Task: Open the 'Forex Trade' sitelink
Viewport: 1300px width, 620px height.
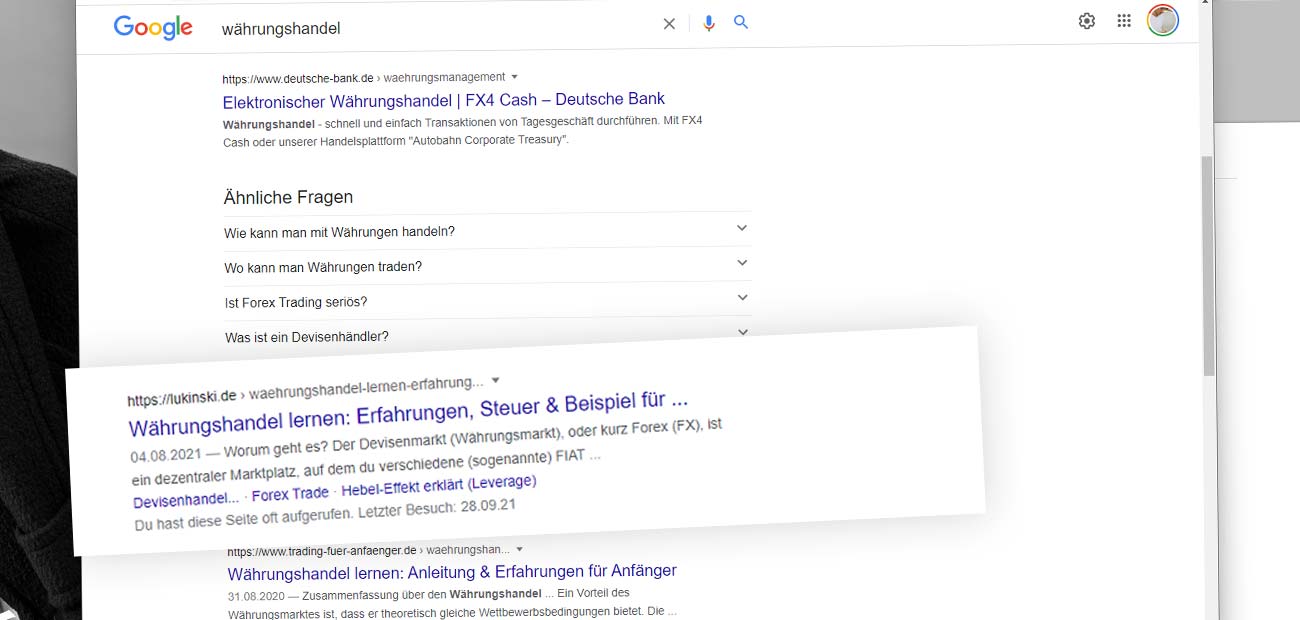Action: [x=290, y=494]
